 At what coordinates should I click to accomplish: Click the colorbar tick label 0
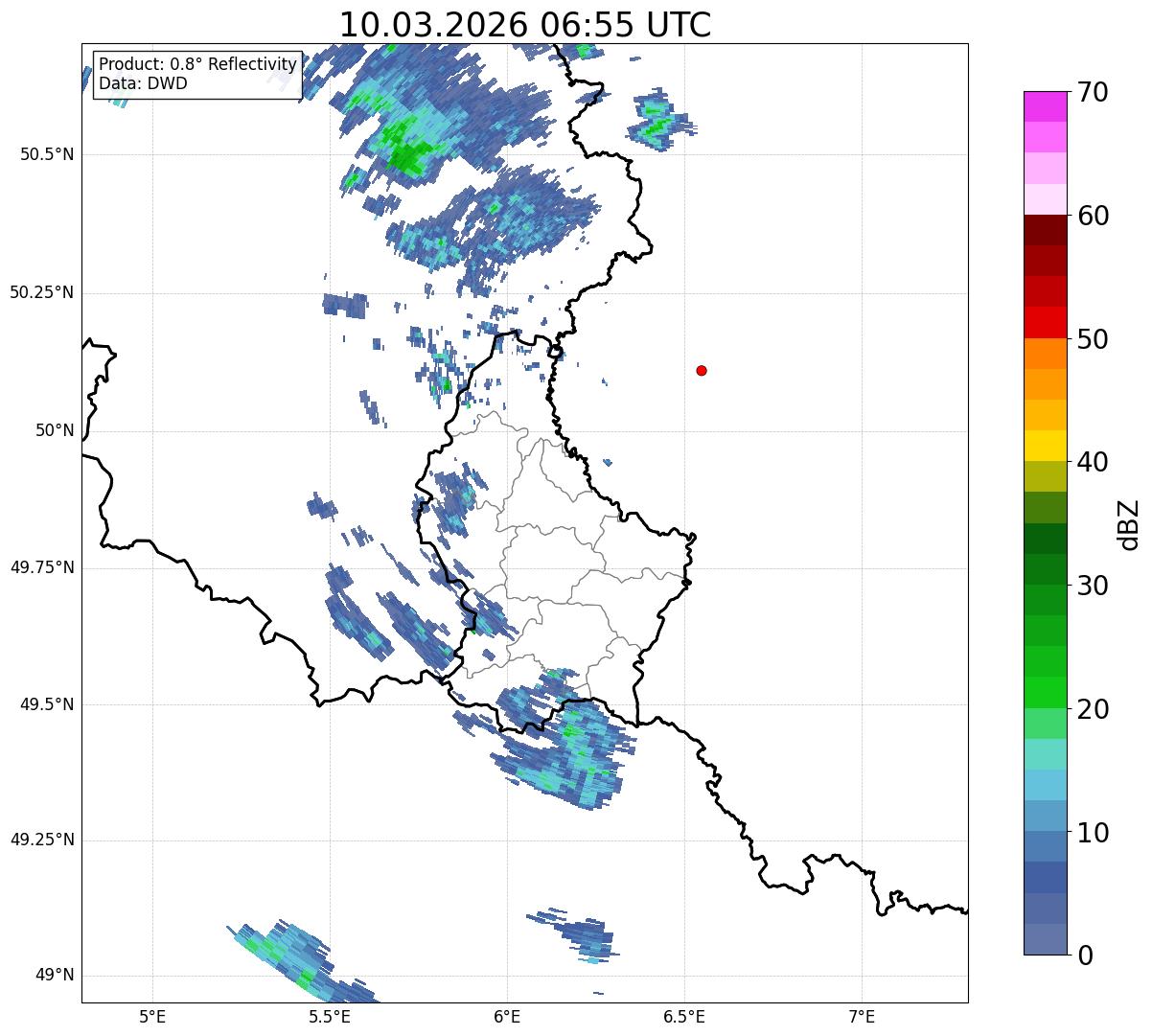[x=1086, y=955]
